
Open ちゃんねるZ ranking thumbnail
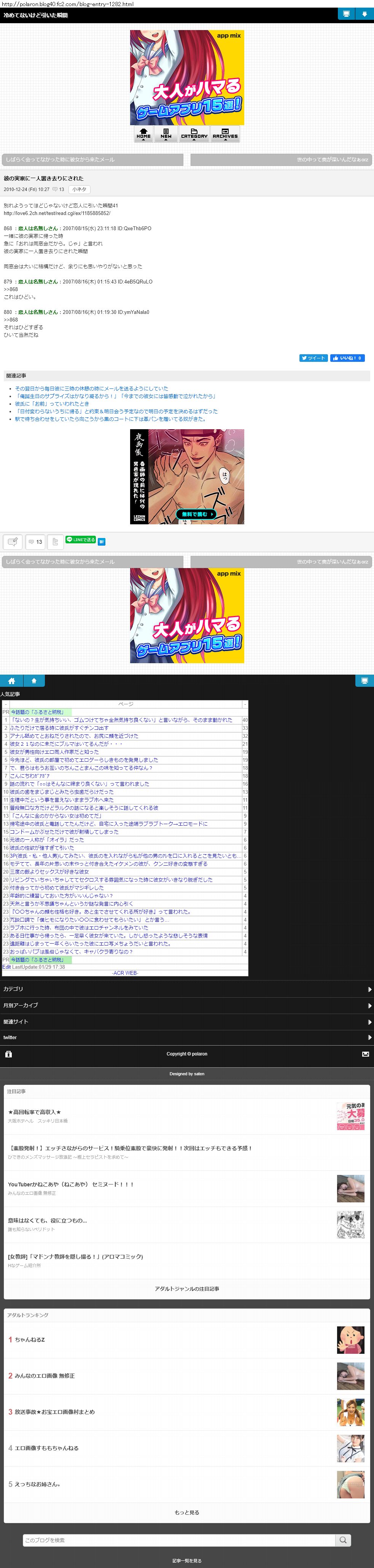tap(350, 1339)
